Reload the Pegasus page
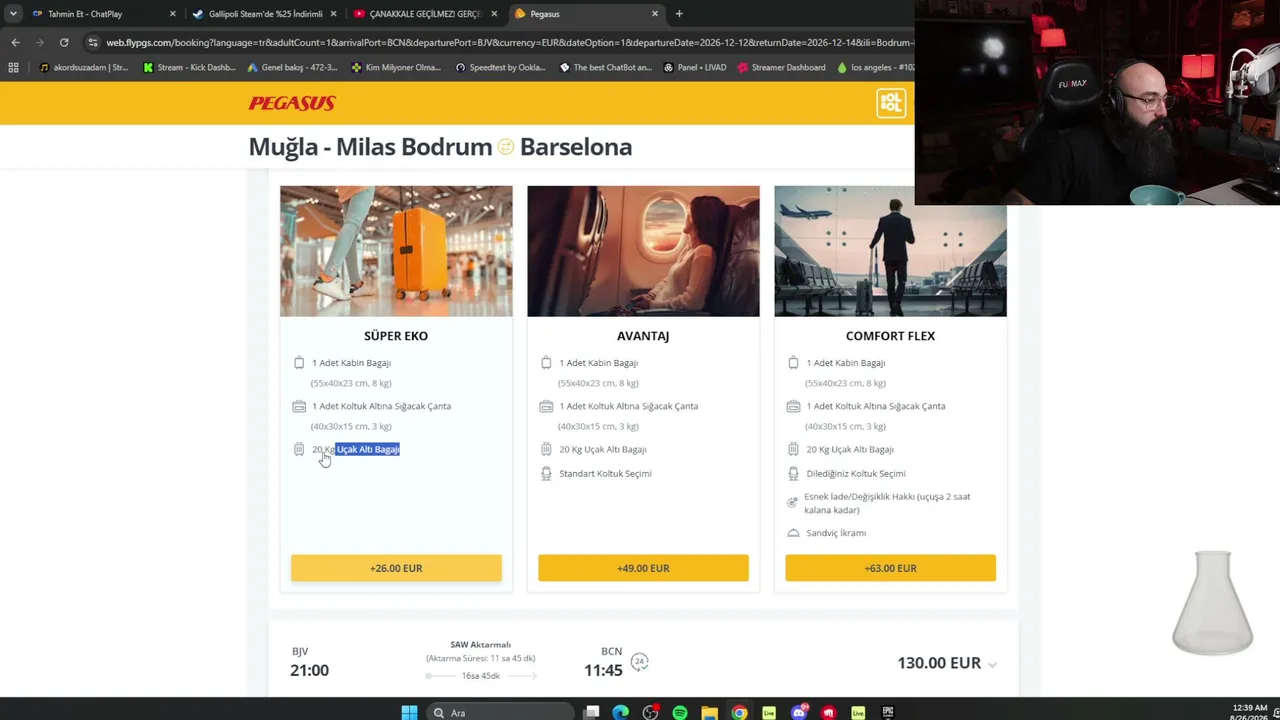Screen dimensions: 1280x720 coord(64,42)
